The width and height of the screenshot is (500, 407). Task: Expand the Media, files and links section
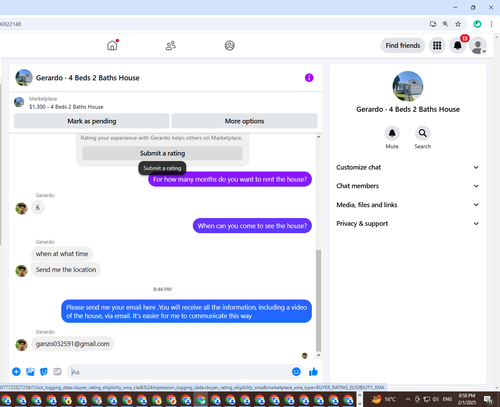pos(408,205)
